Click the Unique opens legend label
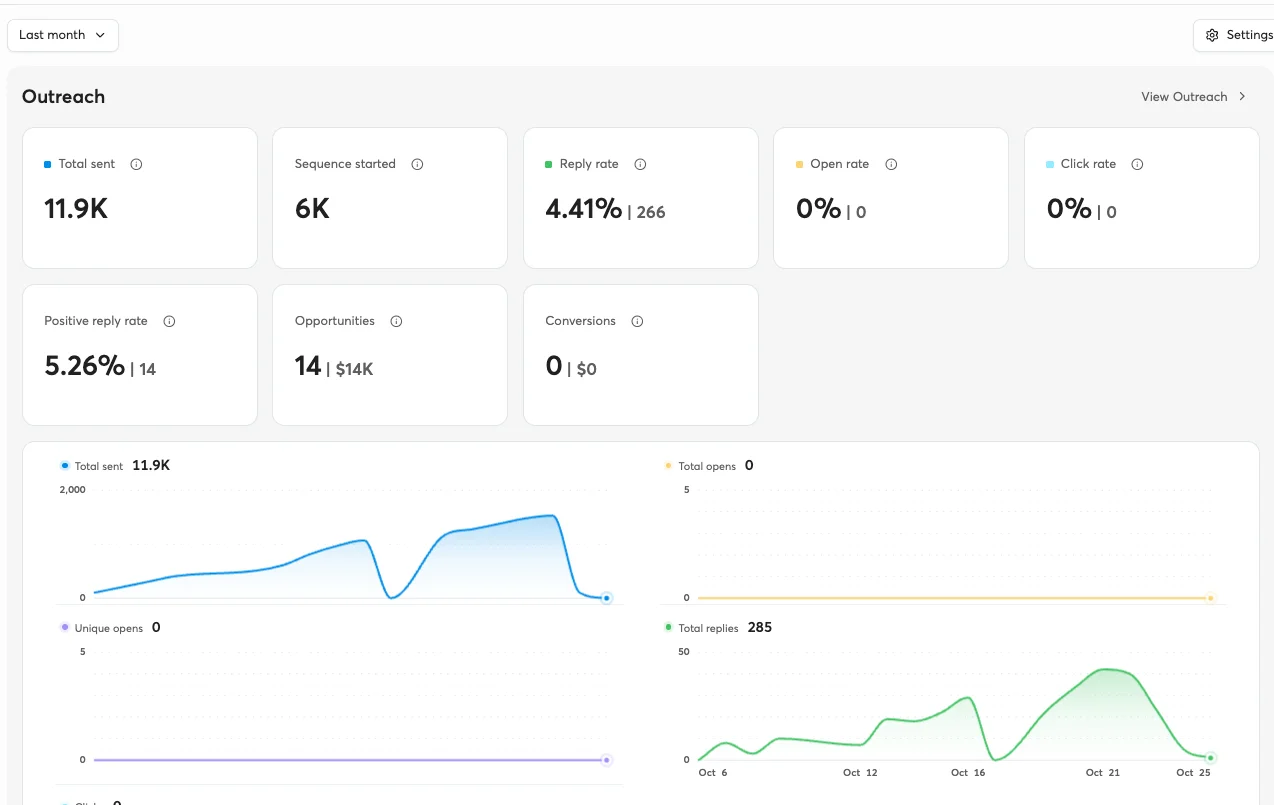This screenshot has width=1274, height=805. [x=109, y=628]
